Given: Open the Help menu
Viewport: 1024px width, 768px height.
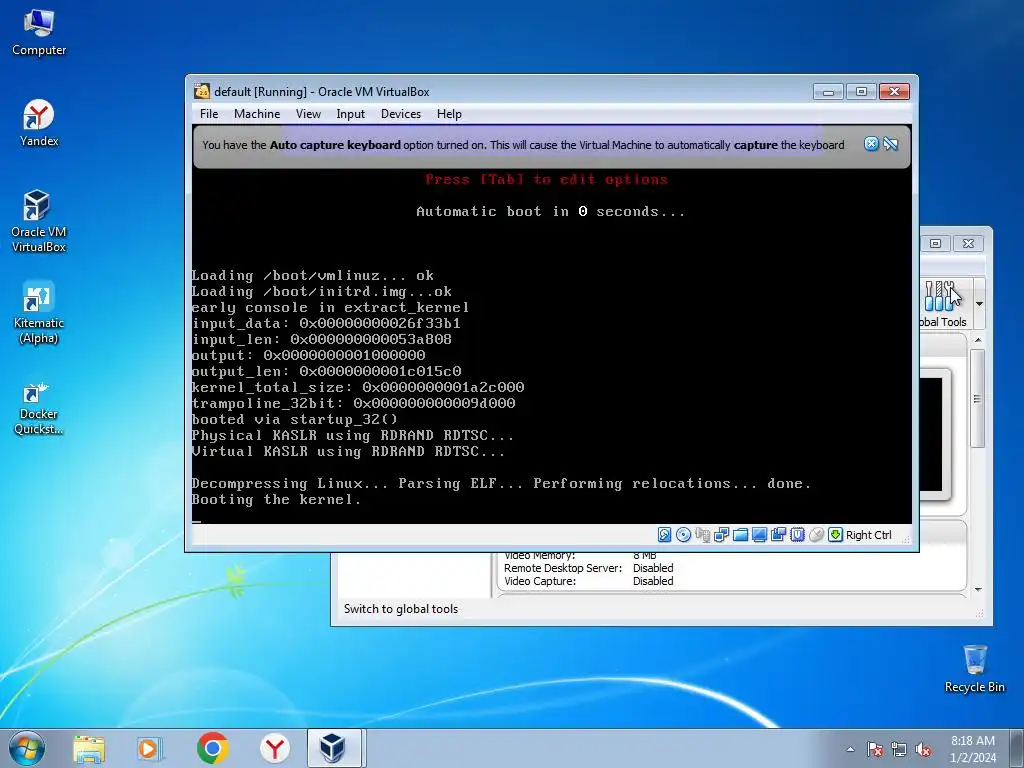Looking at the screenshot, I should [449, 114].
